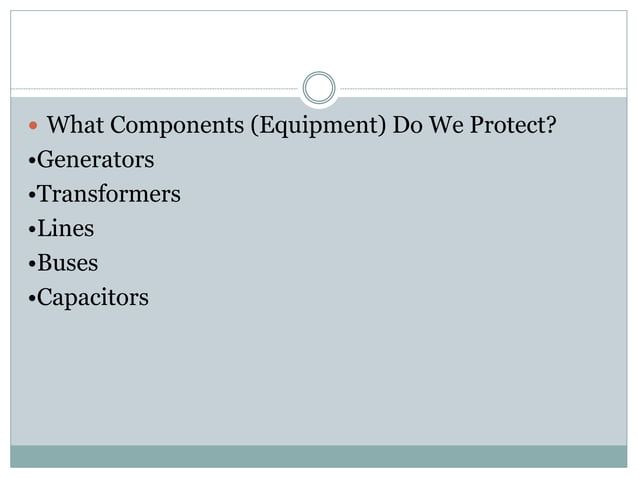Click the orange bullet before the heading

[33, 125]
